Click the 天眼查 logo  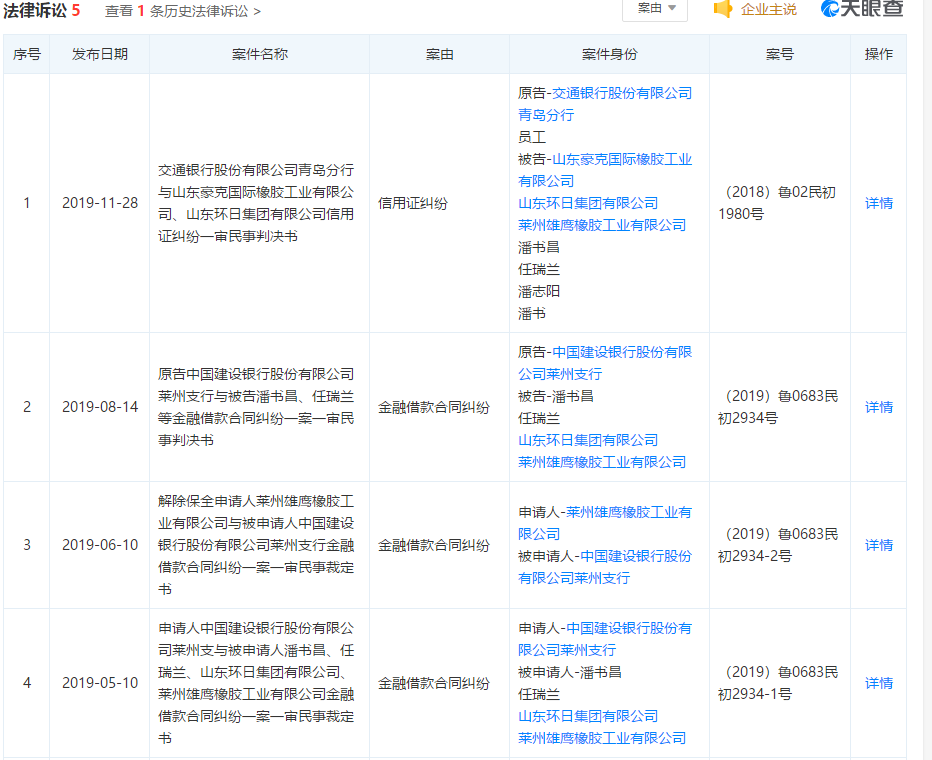click(x=862, y=8)
